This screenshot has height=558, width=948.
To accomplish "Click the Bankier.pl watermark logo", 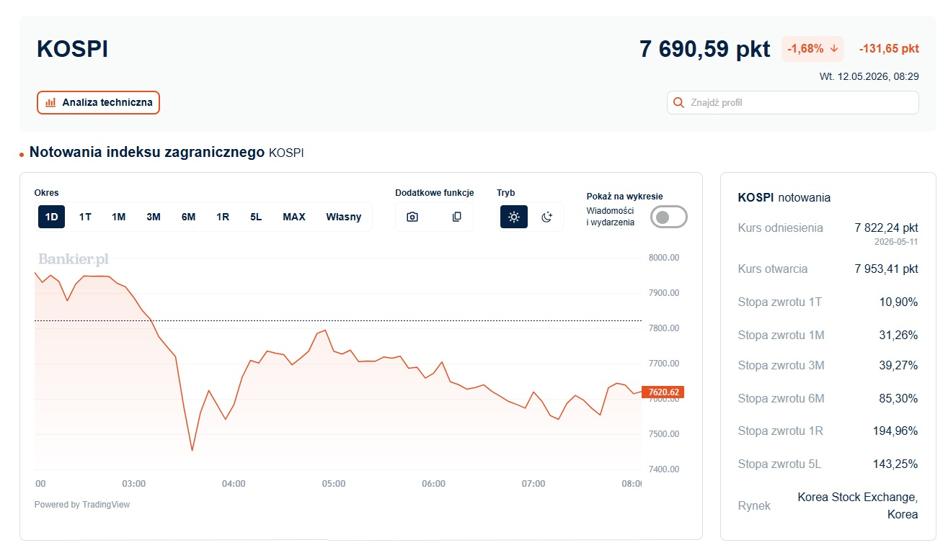I will [73, 259].
